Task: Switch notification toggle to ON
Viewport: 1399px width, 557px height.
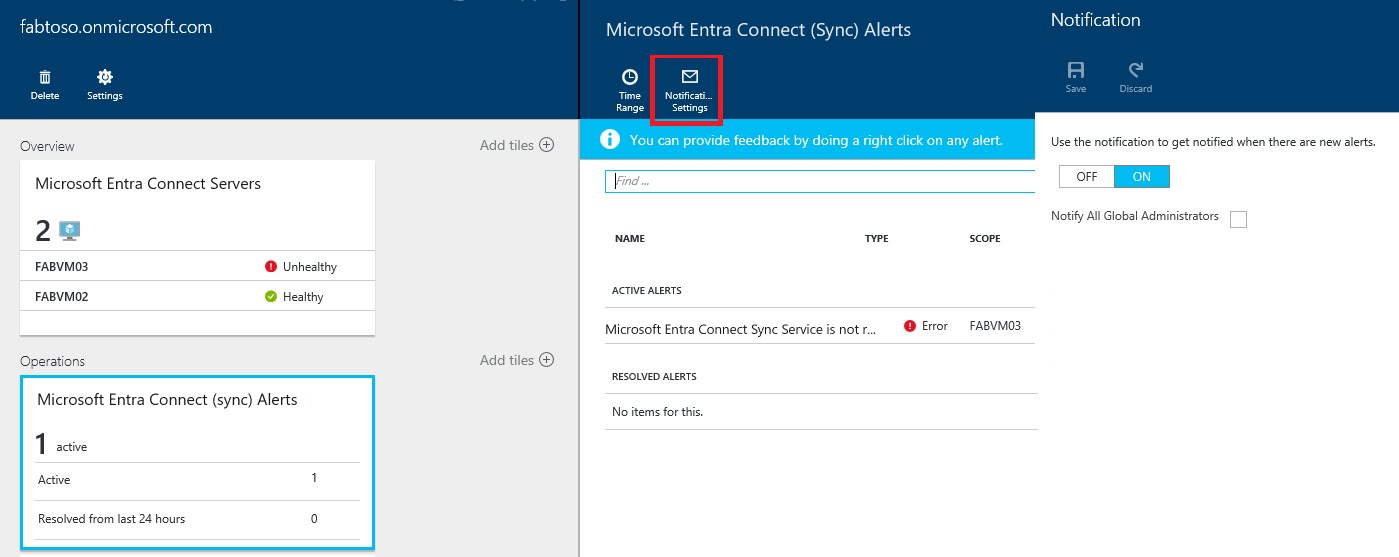Action: pos(1142,176)
